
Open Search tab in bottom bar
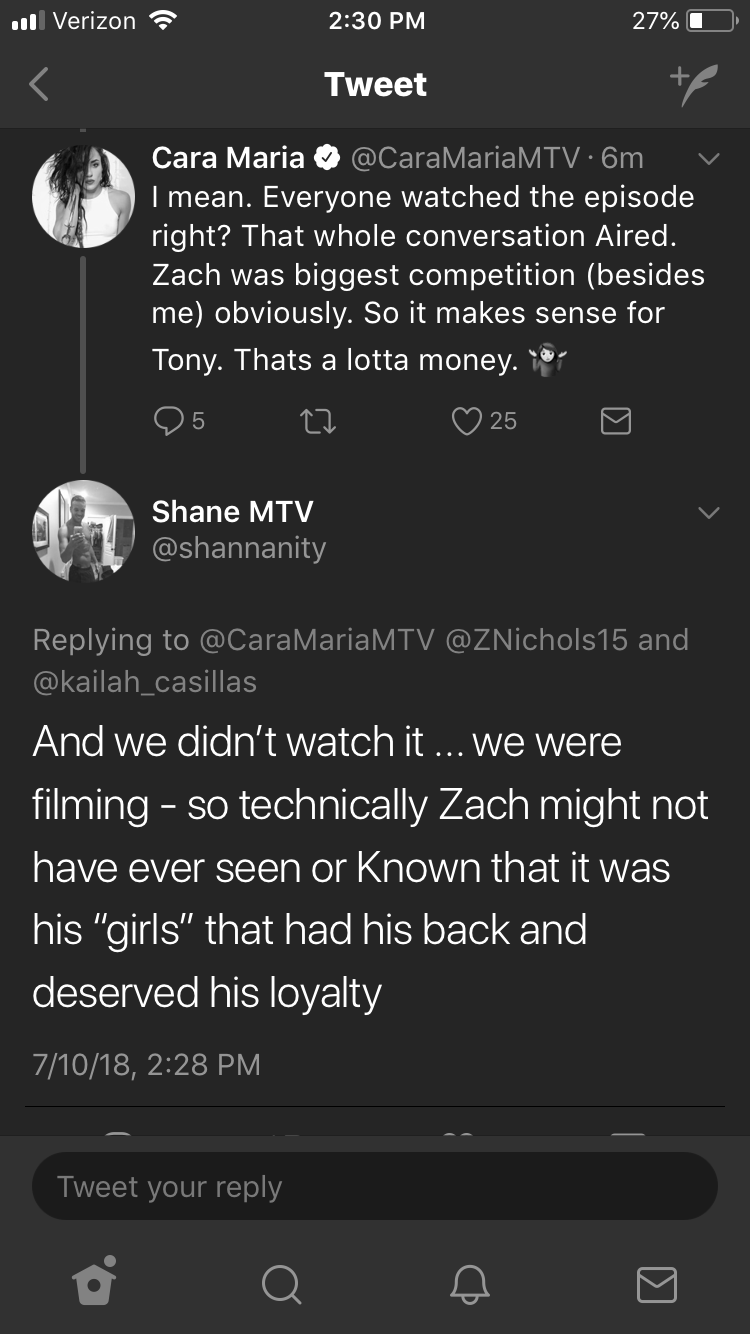pos(281,1284)
